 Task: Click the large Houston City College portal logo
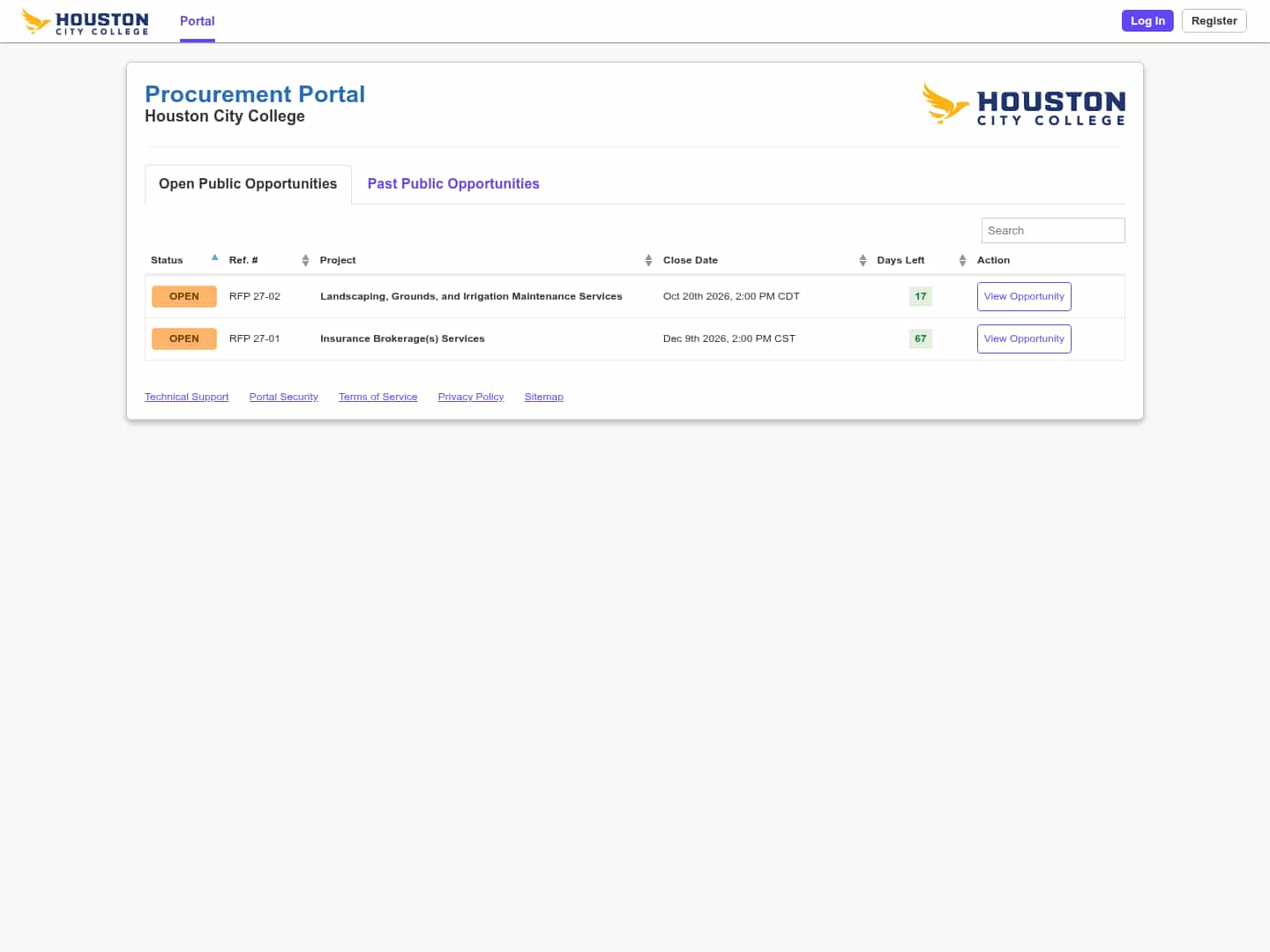1023,104
